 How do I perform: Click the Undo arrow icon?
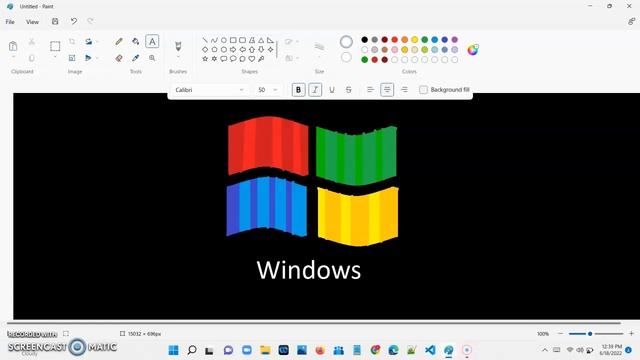[73, 21]
